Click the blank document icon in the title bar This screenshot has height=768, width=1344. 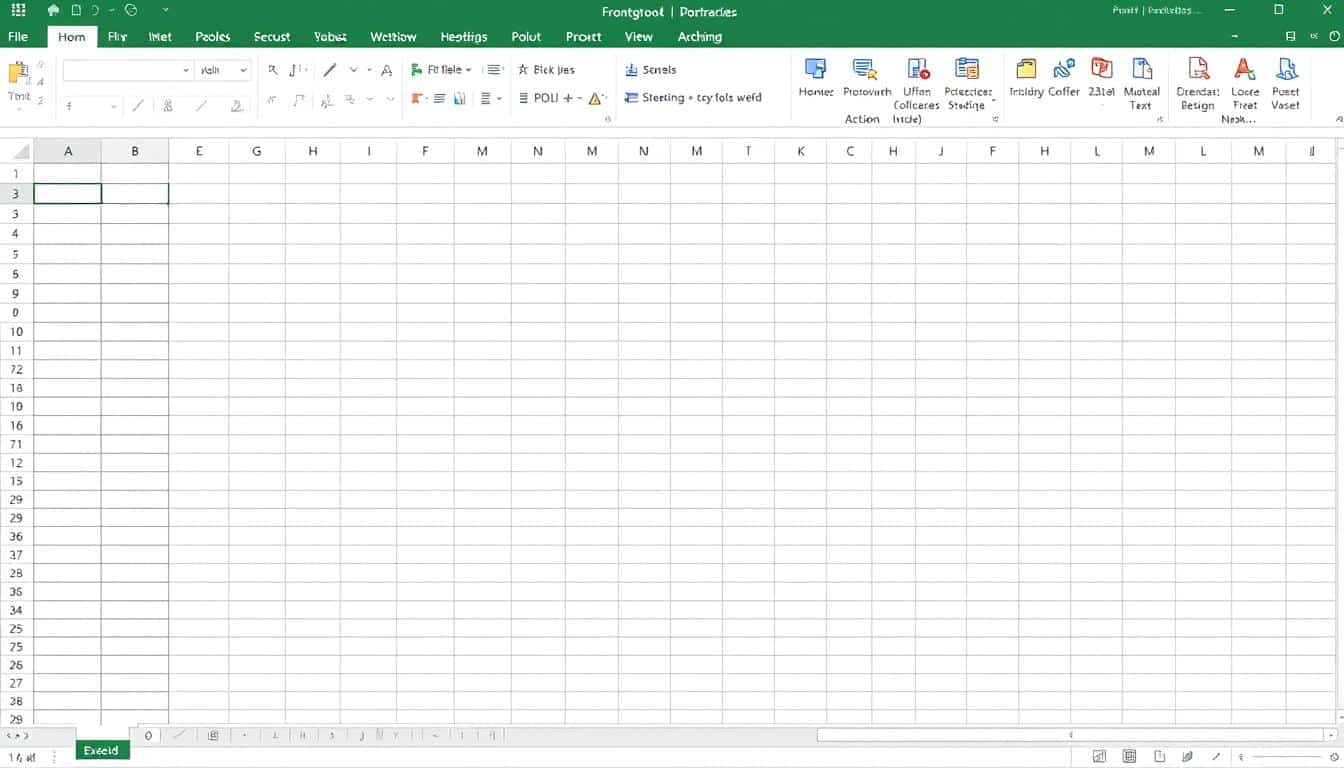pos(76,10)
